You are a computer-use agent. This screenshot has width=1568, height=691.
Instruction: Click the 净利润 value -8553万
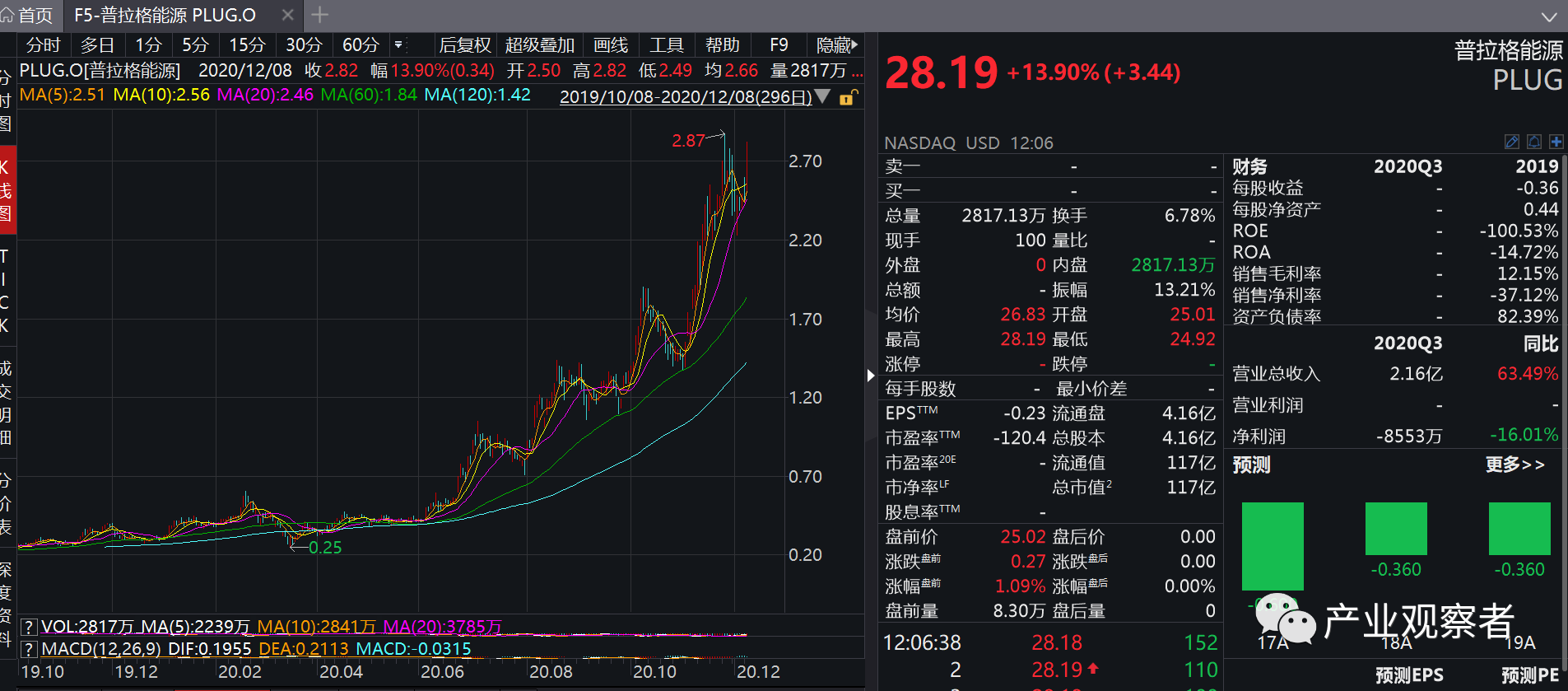[1409, 436]
